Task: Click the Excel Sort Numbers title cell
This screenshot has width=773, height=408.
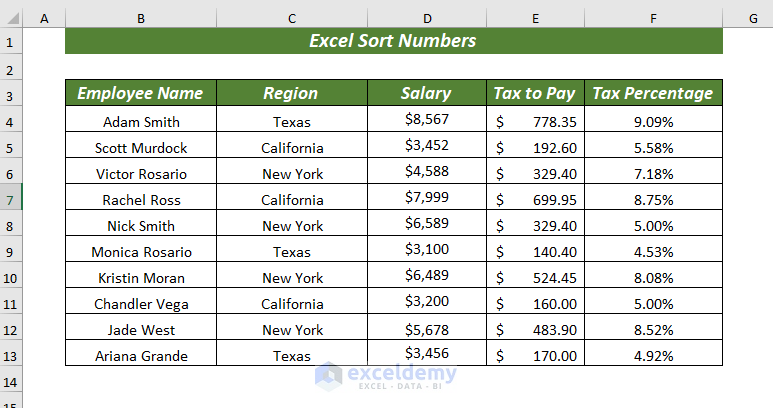Action: pyautogui.click(x=393, y=41)
